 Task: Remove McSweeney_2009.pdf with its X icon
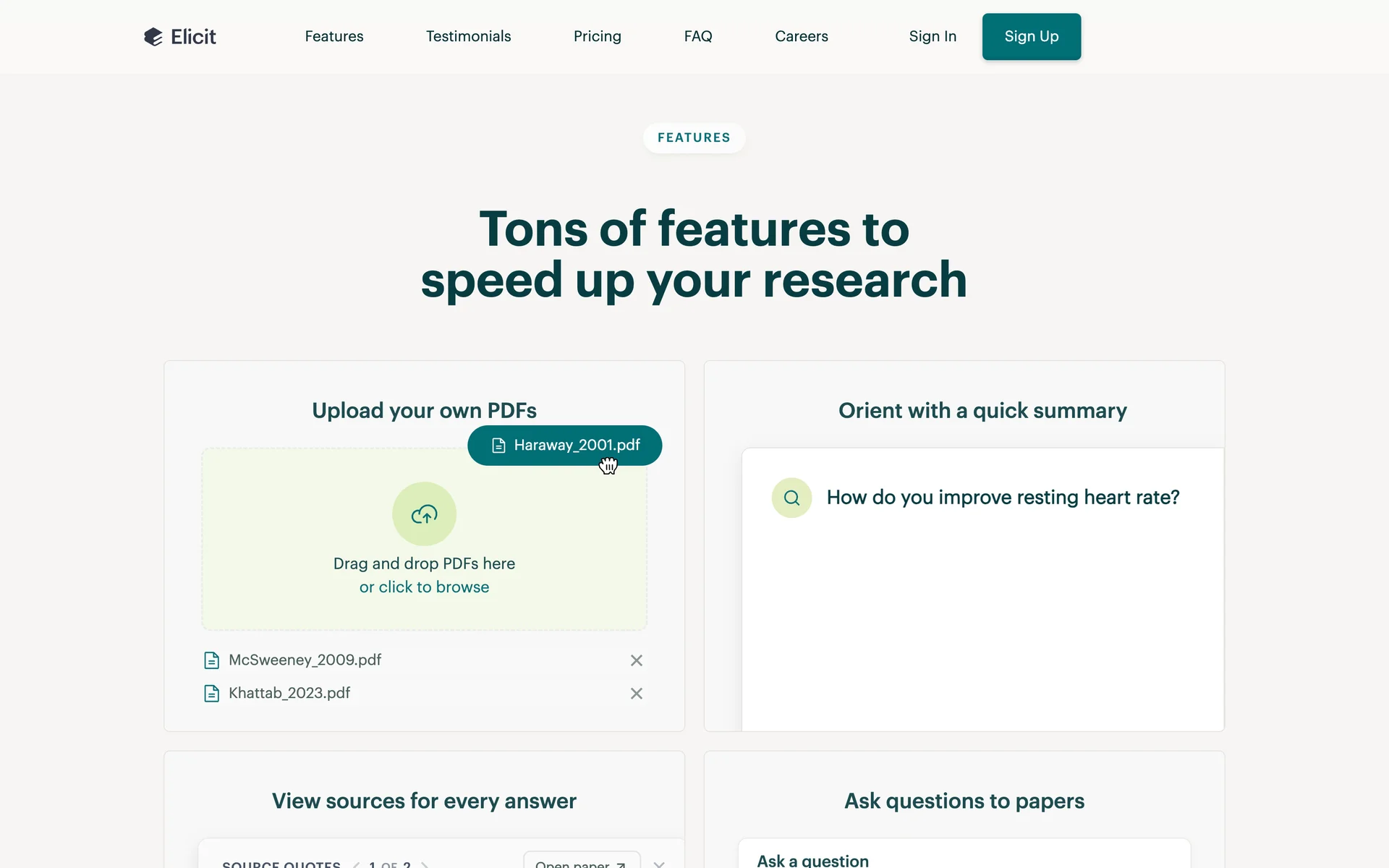636,660
